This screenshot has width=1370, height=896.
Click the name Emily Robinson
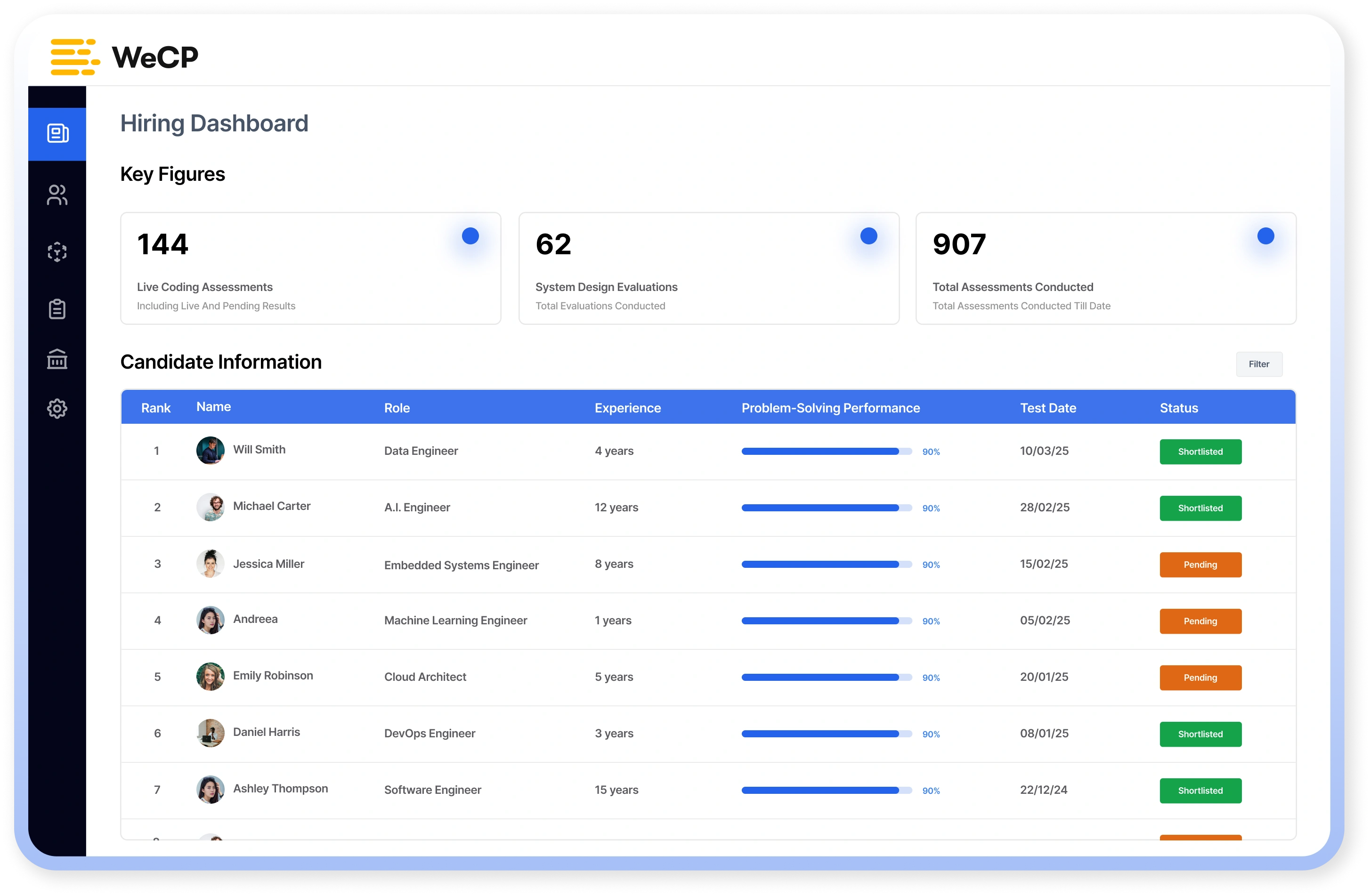tap(273, 676)
